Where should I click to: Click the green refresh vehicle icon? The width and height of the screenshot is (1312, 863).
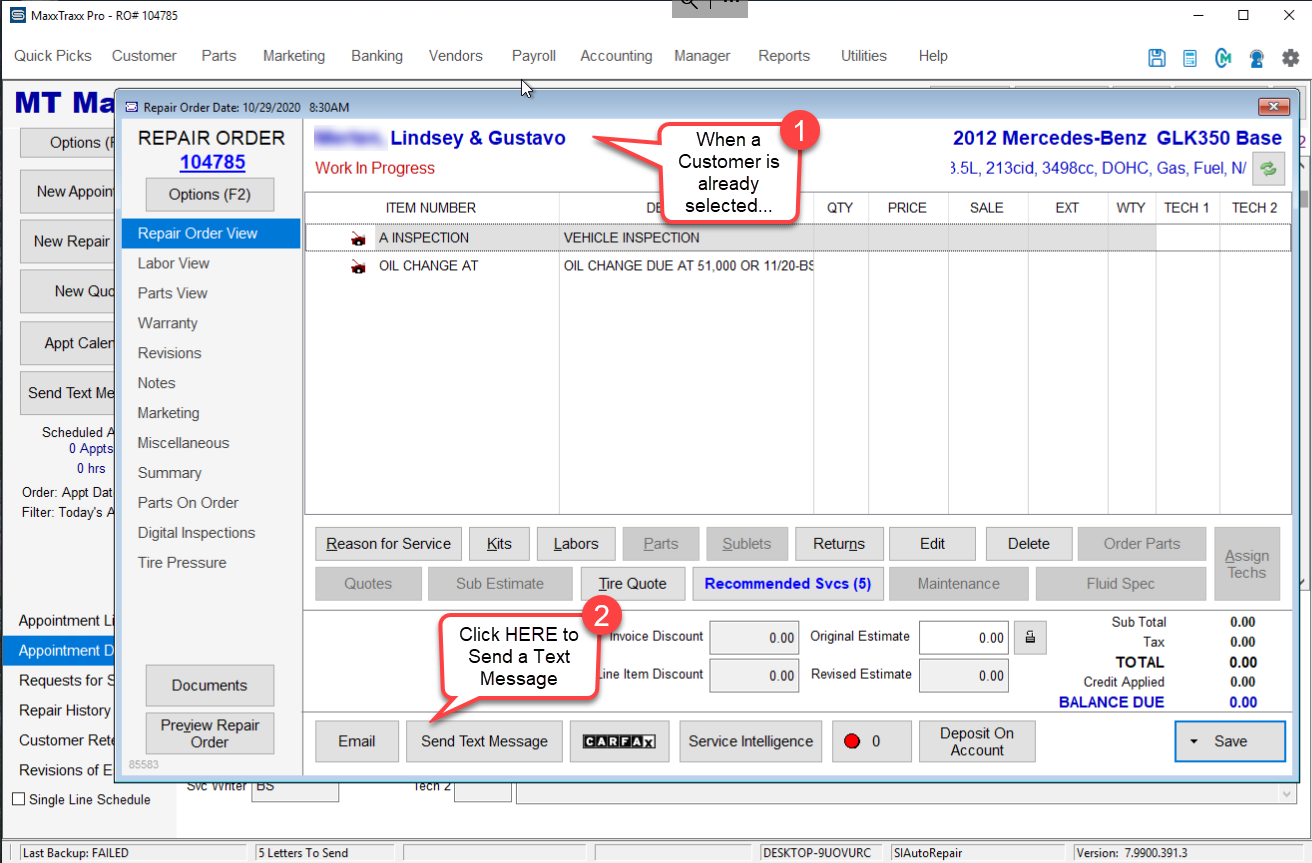pos(1269,169)
